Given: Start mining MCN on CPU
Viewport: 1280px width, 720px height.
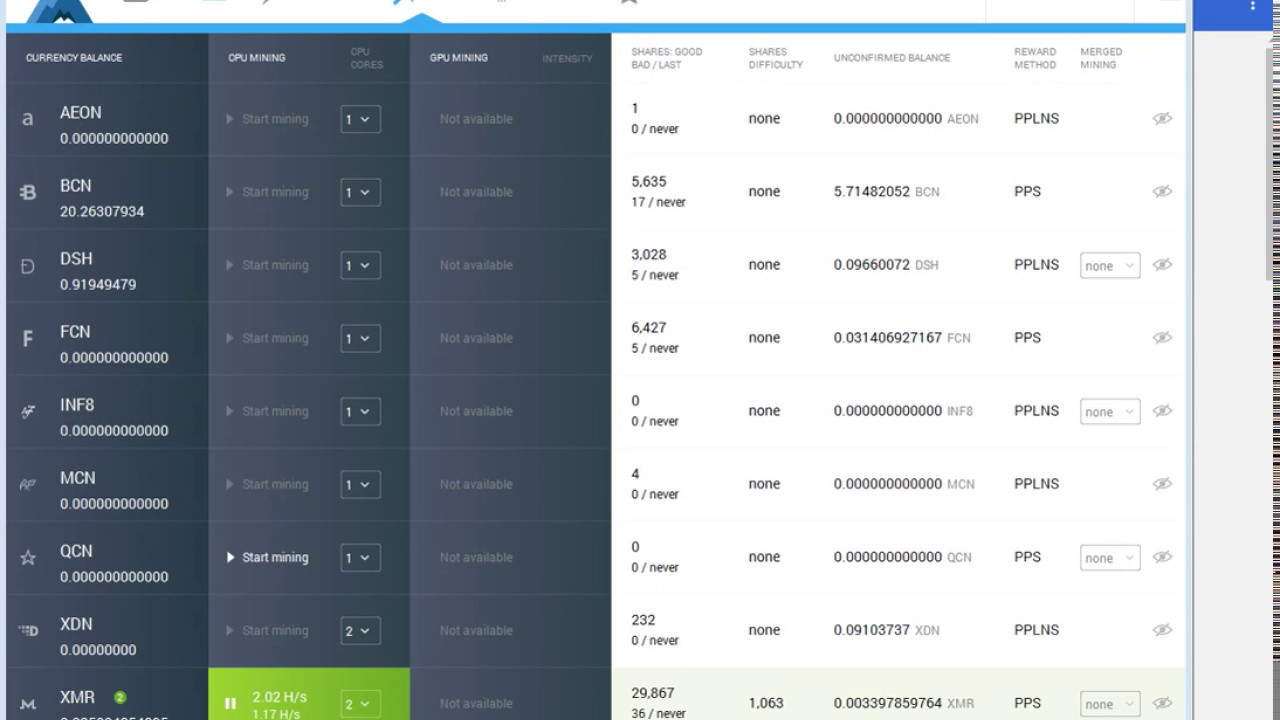Looking at the screenshot, I should click(x=267, y=484).
